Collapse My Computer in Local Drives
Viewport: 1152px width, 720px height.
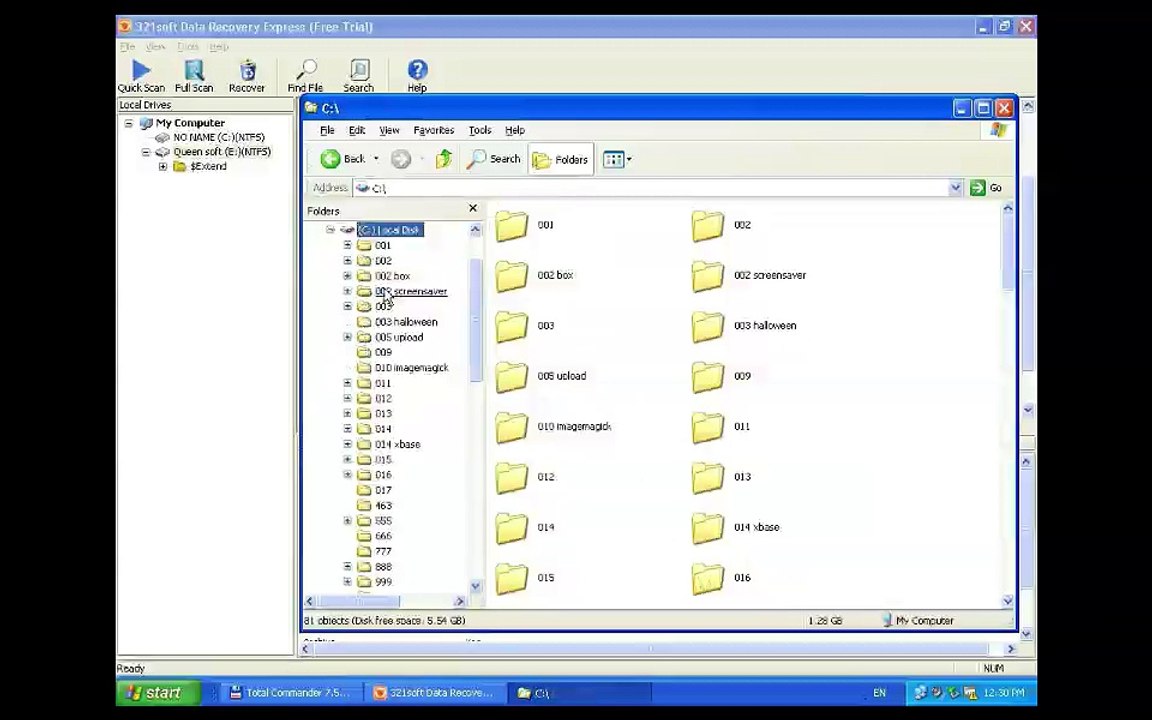[x=129, y=123]
